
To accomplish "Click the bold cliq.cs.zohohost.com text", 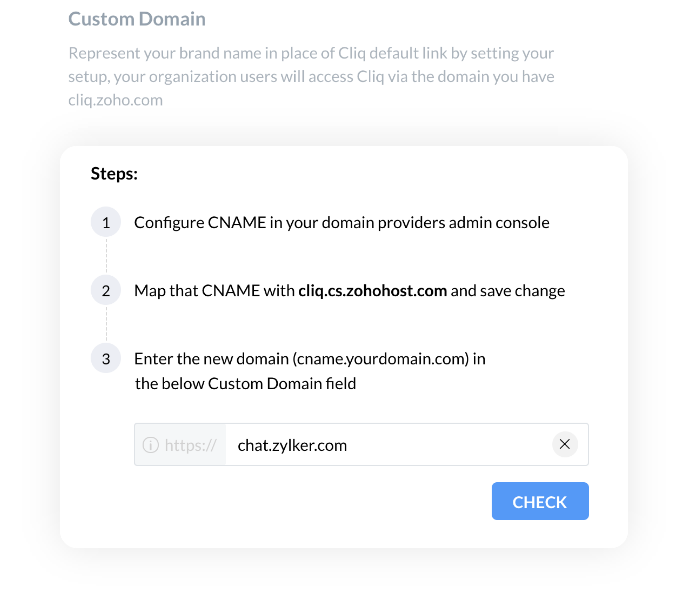I will (x=372, y=291).
